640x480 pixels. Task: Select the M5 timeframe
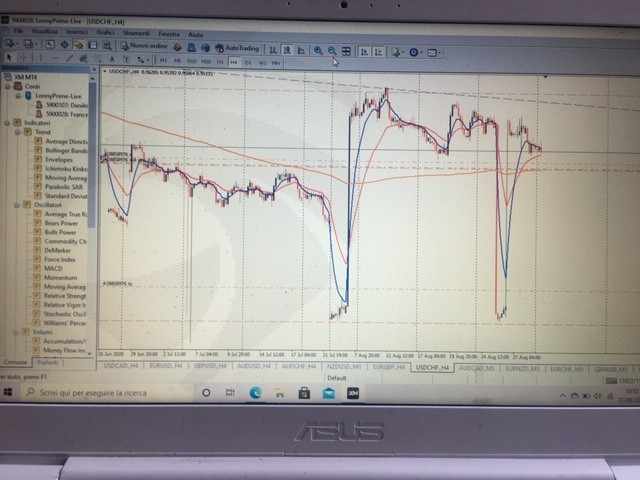point(177,61)
